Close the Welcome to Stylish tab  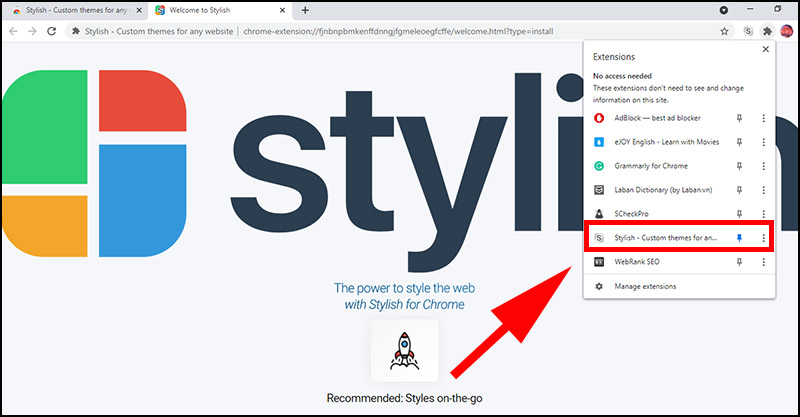tap(283, 10)
